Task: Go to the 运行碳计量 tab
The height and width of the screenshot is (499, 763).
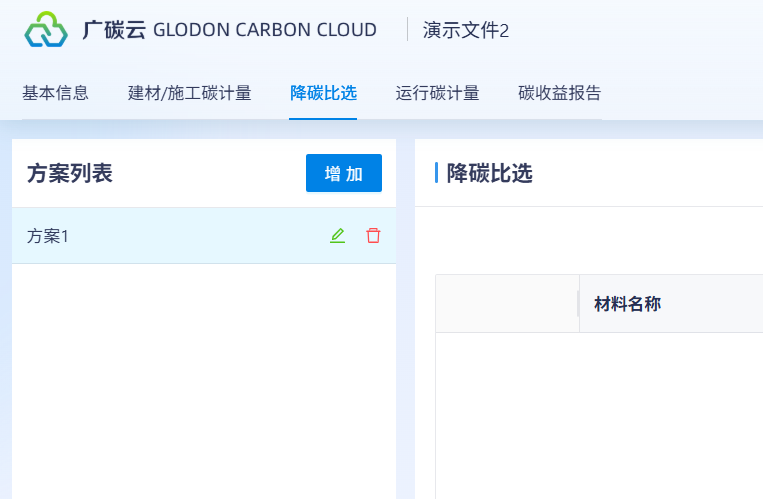Action: pos(437,94)
